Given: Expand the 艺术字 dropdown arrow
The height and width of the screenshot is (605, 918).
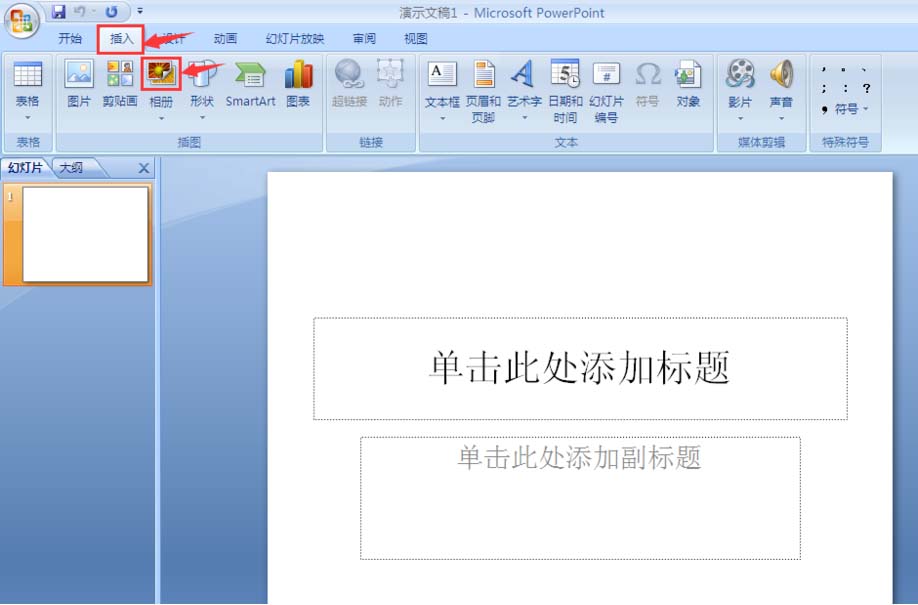Looking at the screenshot, I should (x=524, y=118).
